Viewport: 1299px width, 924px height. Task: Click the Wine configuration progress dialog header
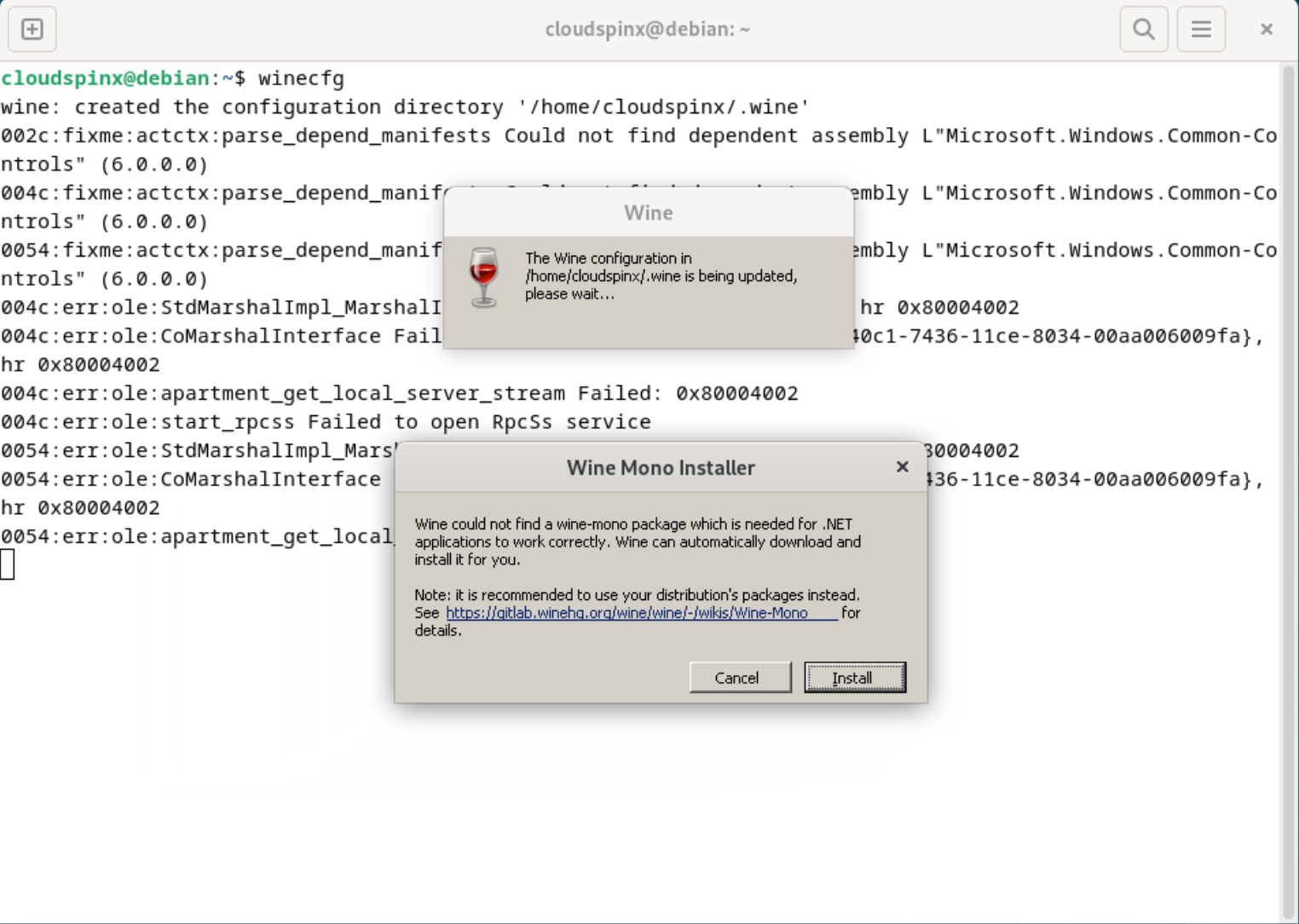point(648,212)
